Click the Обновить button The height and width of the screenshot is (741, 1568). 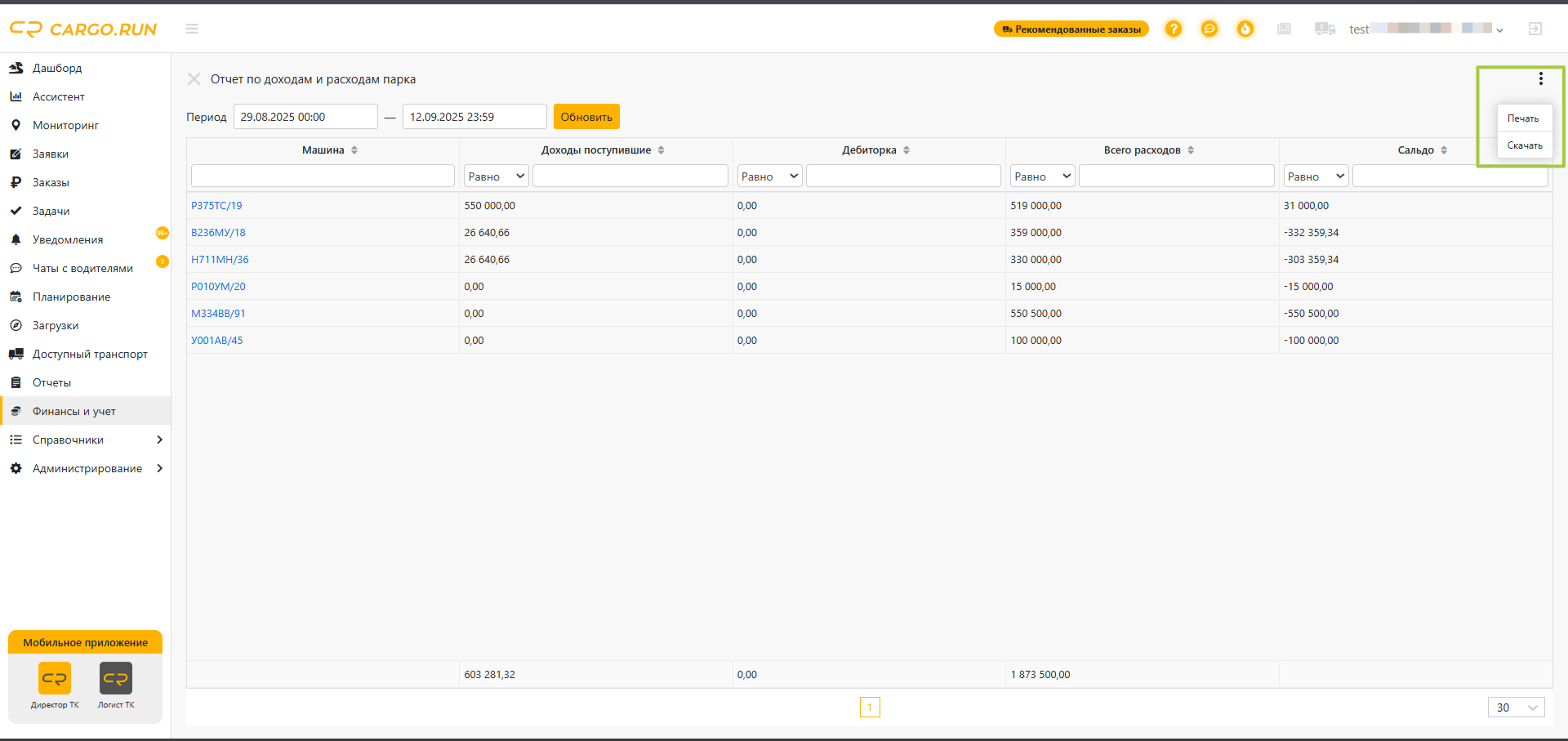pyautogui.click(x=586, y=117)
